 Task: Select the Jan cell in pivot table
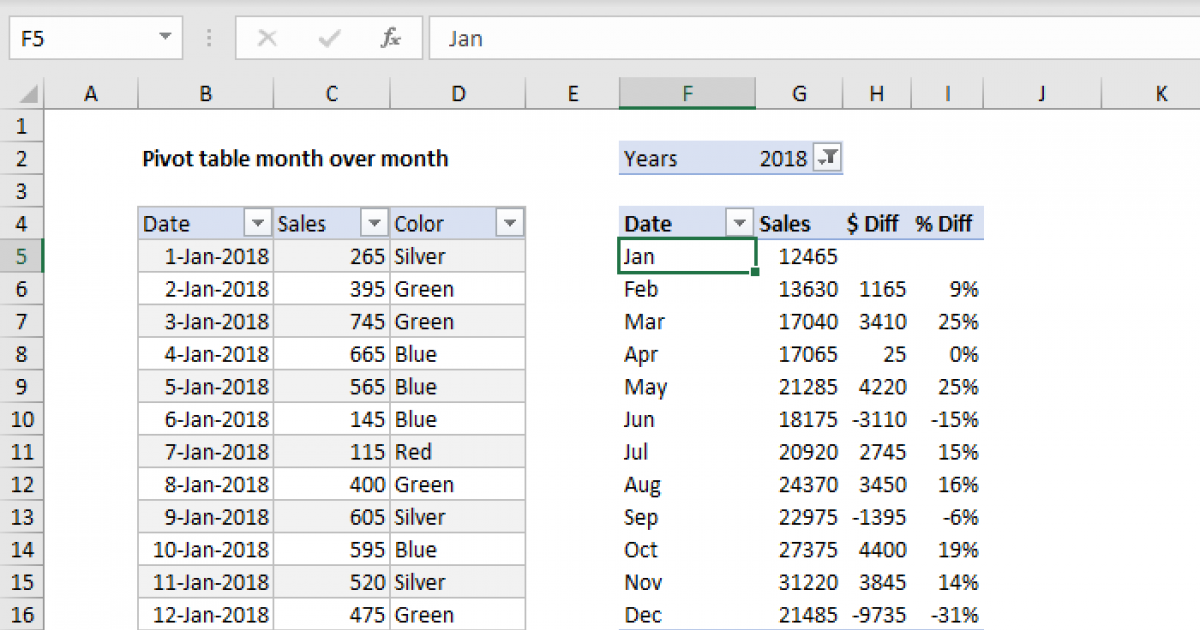[x=687, y=256]
